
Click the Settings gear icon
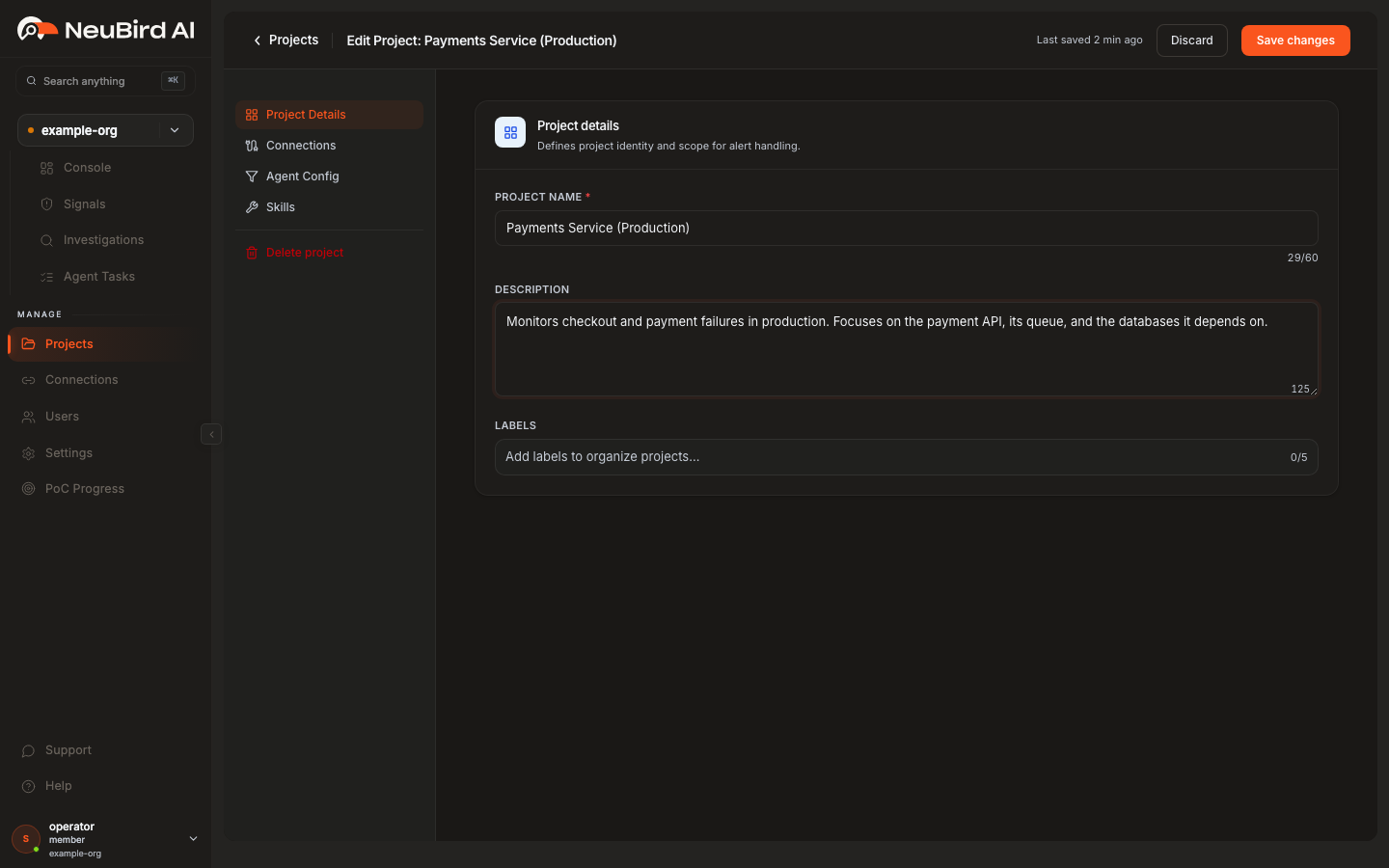pos(28,453)
